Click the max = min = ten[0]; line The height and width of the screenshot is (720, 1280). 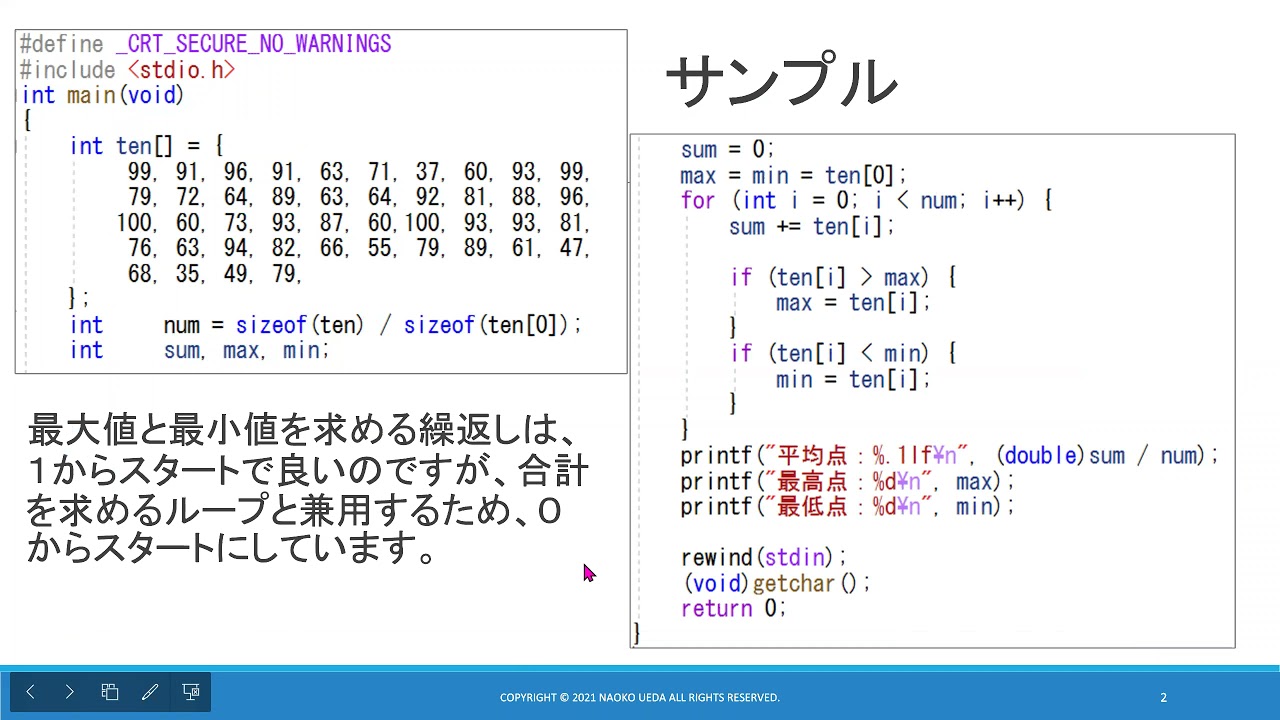coord(793,176)
